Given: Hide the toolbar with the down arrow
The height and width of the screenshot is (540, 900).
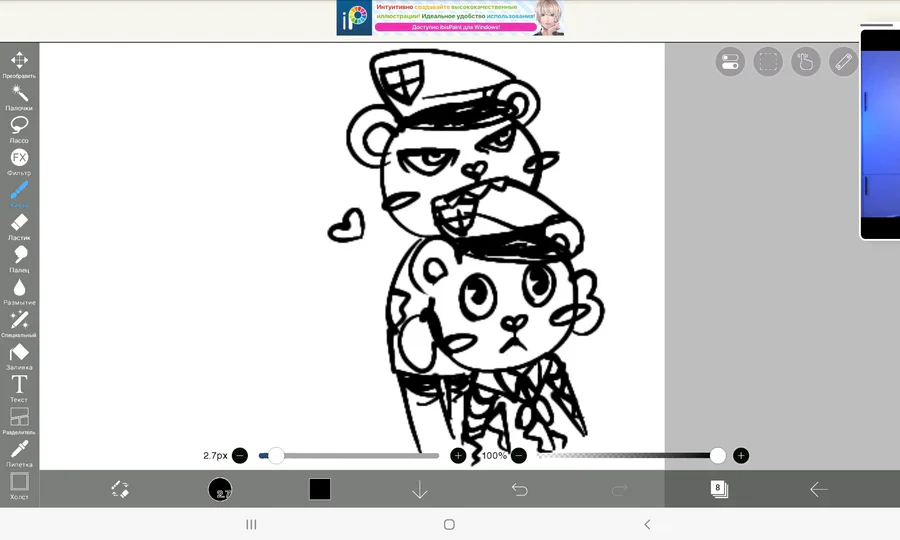Looking at the screenshot, I should click(x=420, y=489).
